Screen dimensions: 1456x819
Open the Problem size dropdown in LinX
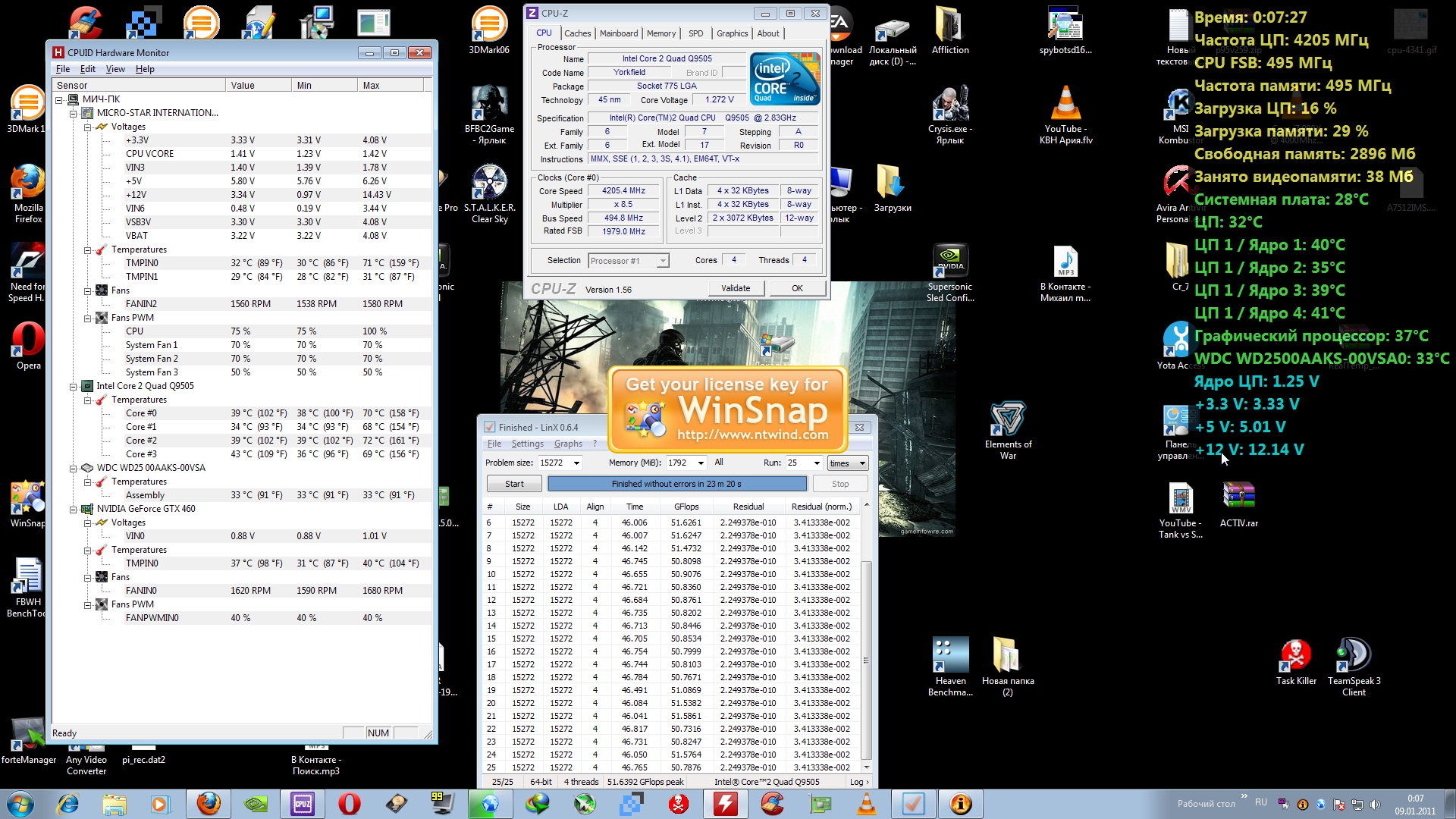(x=576, y=463)
